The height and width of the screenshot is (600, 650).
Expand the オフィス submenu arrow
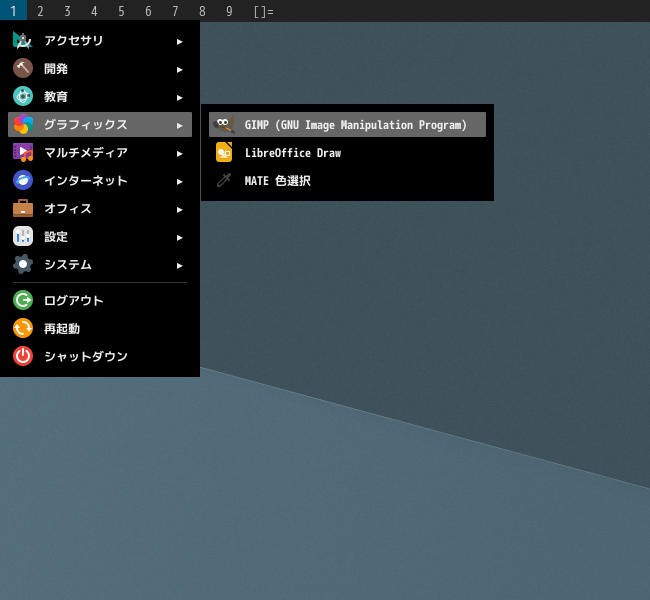[179, 210]
